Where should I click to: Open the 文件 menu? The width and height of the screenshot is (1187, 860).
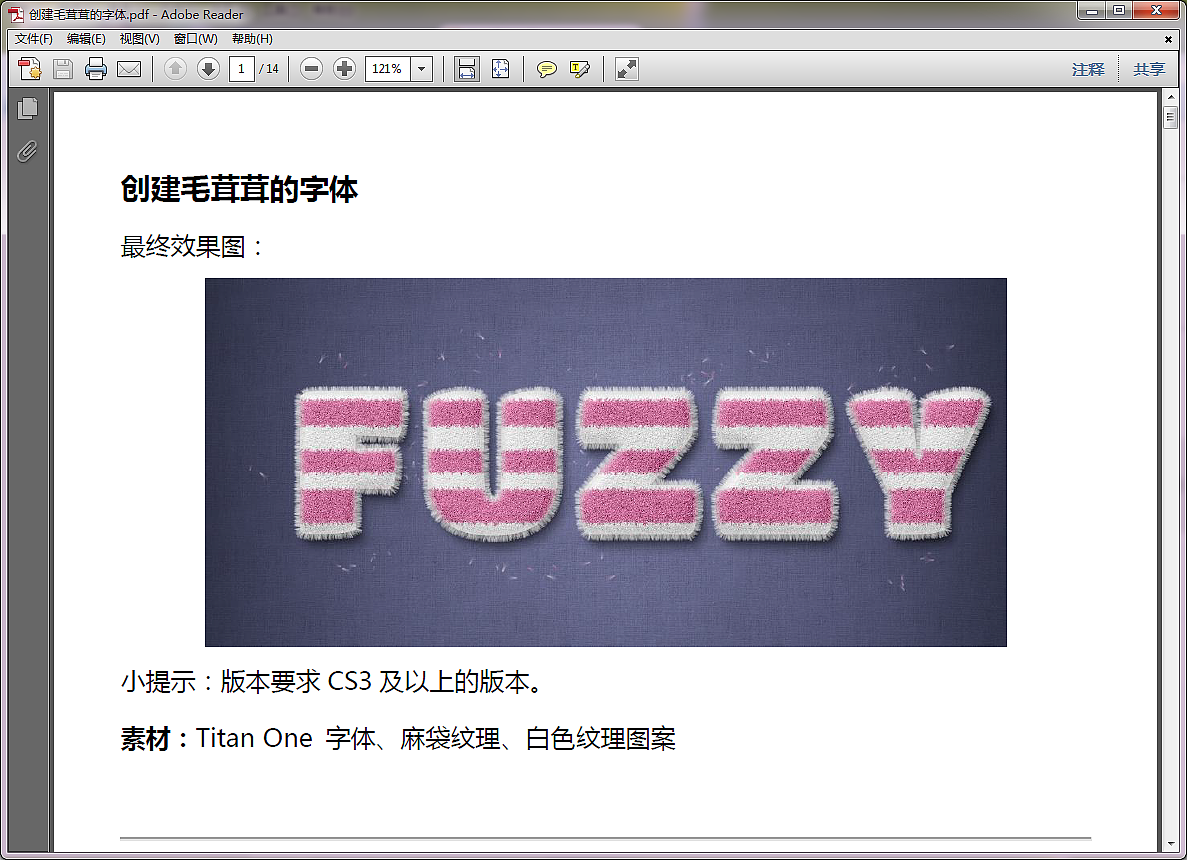click(x=30, y=38)
